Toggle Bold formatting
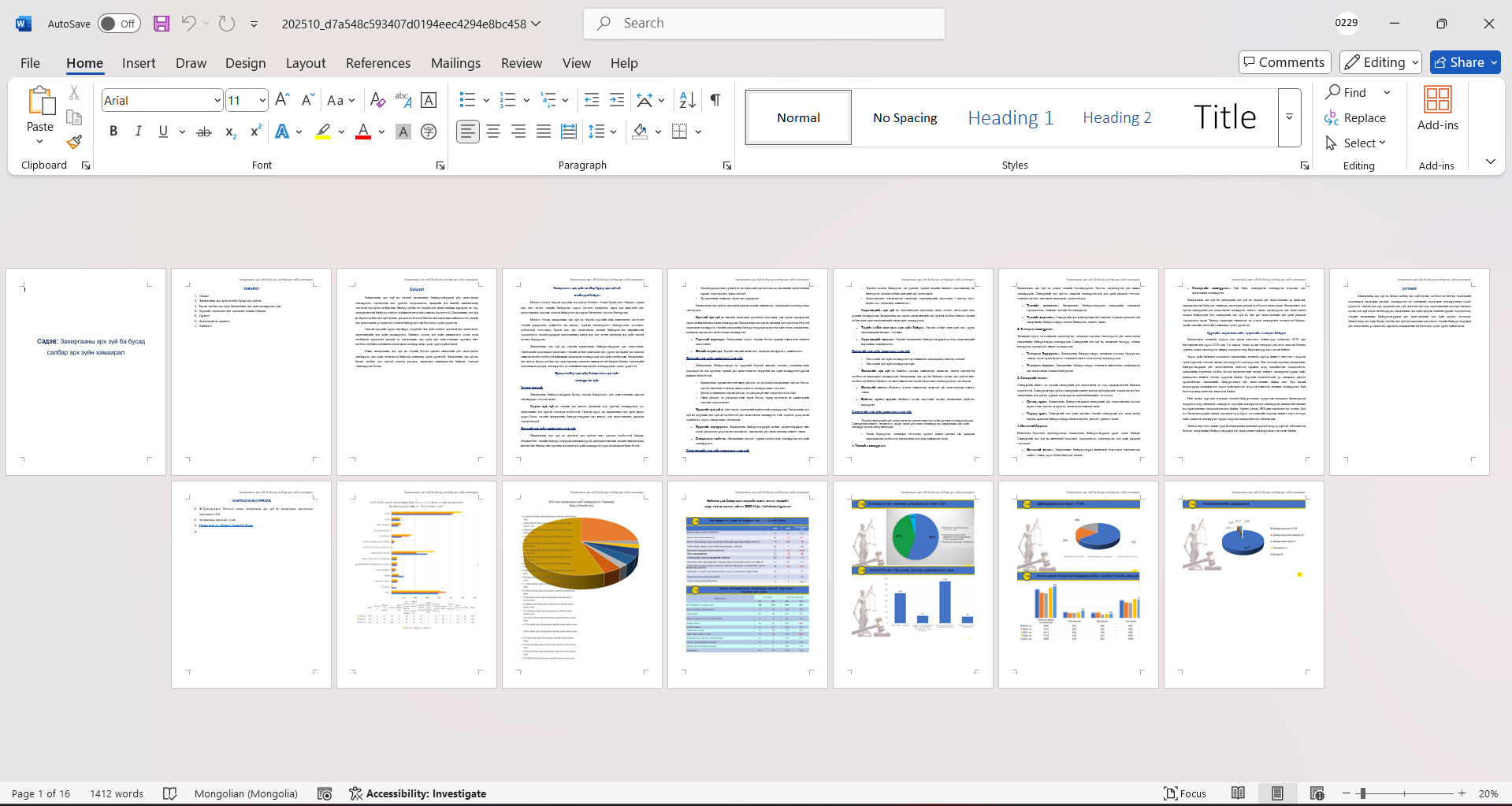Screen dimensions: 1512x806 pos(113,132)
